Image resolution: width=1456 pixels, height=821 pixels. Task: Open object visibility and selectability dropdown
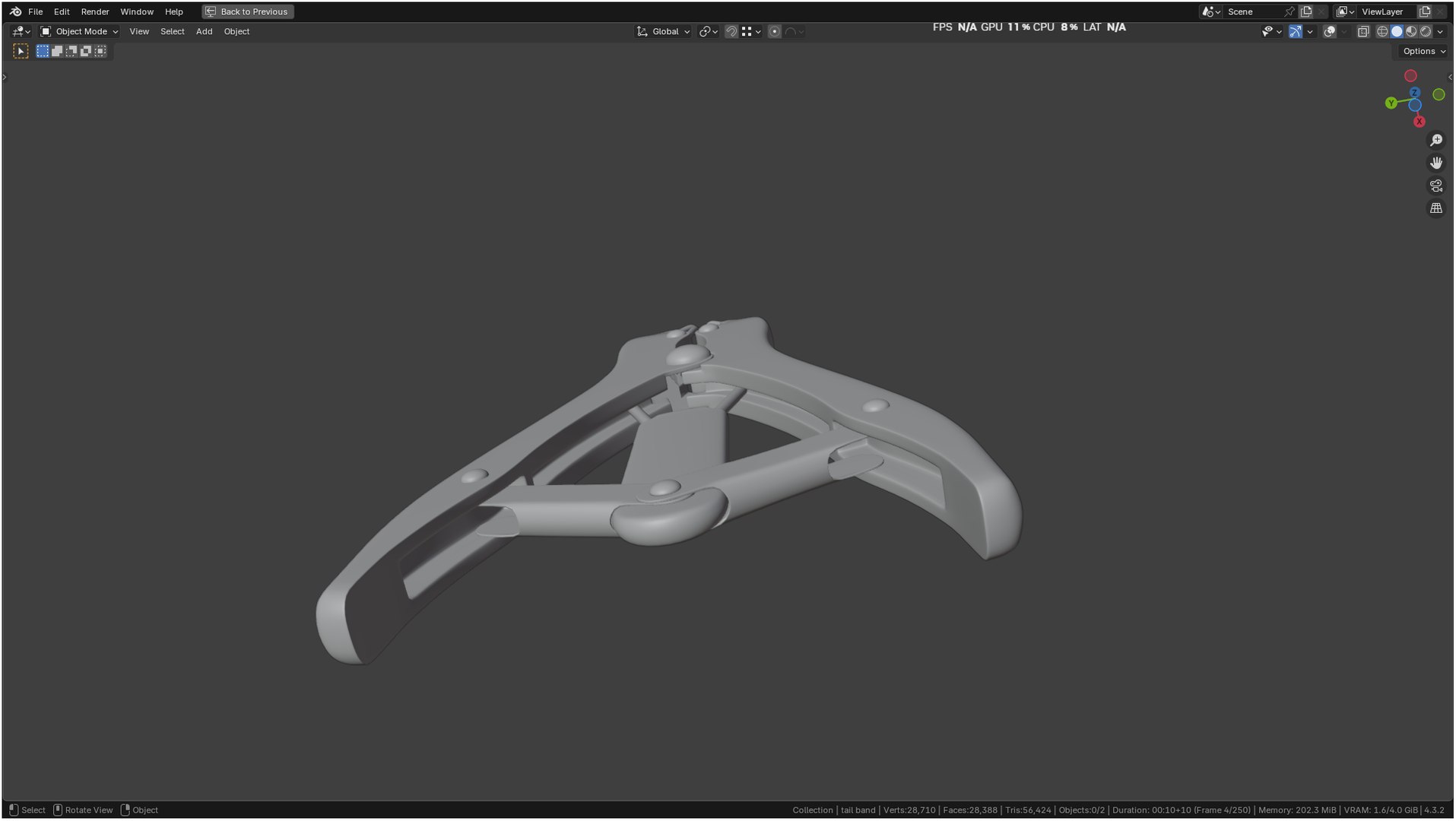pyautogui.click(x=1271, y=31)
